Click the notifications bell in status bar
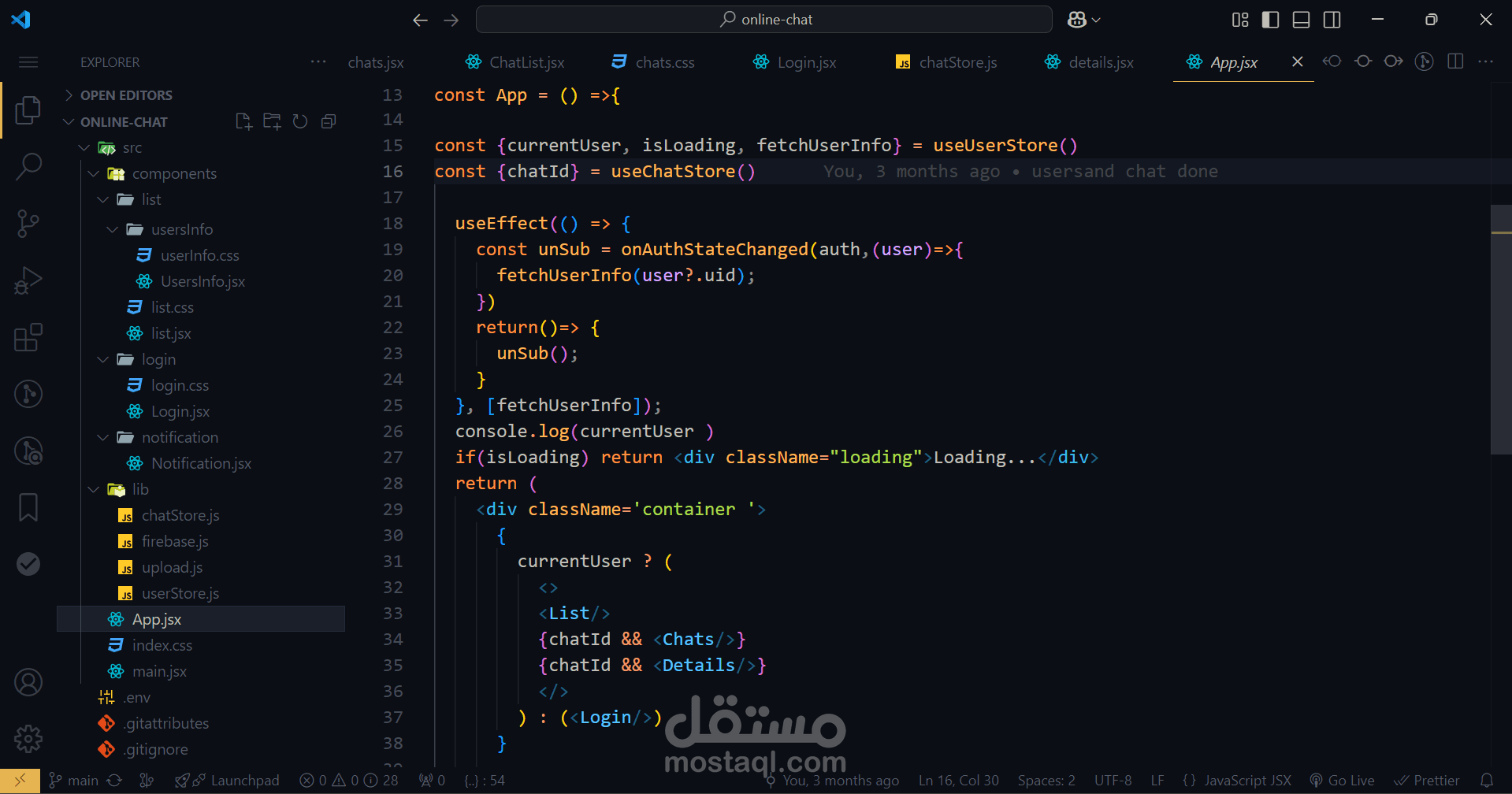 [1487, 781]
